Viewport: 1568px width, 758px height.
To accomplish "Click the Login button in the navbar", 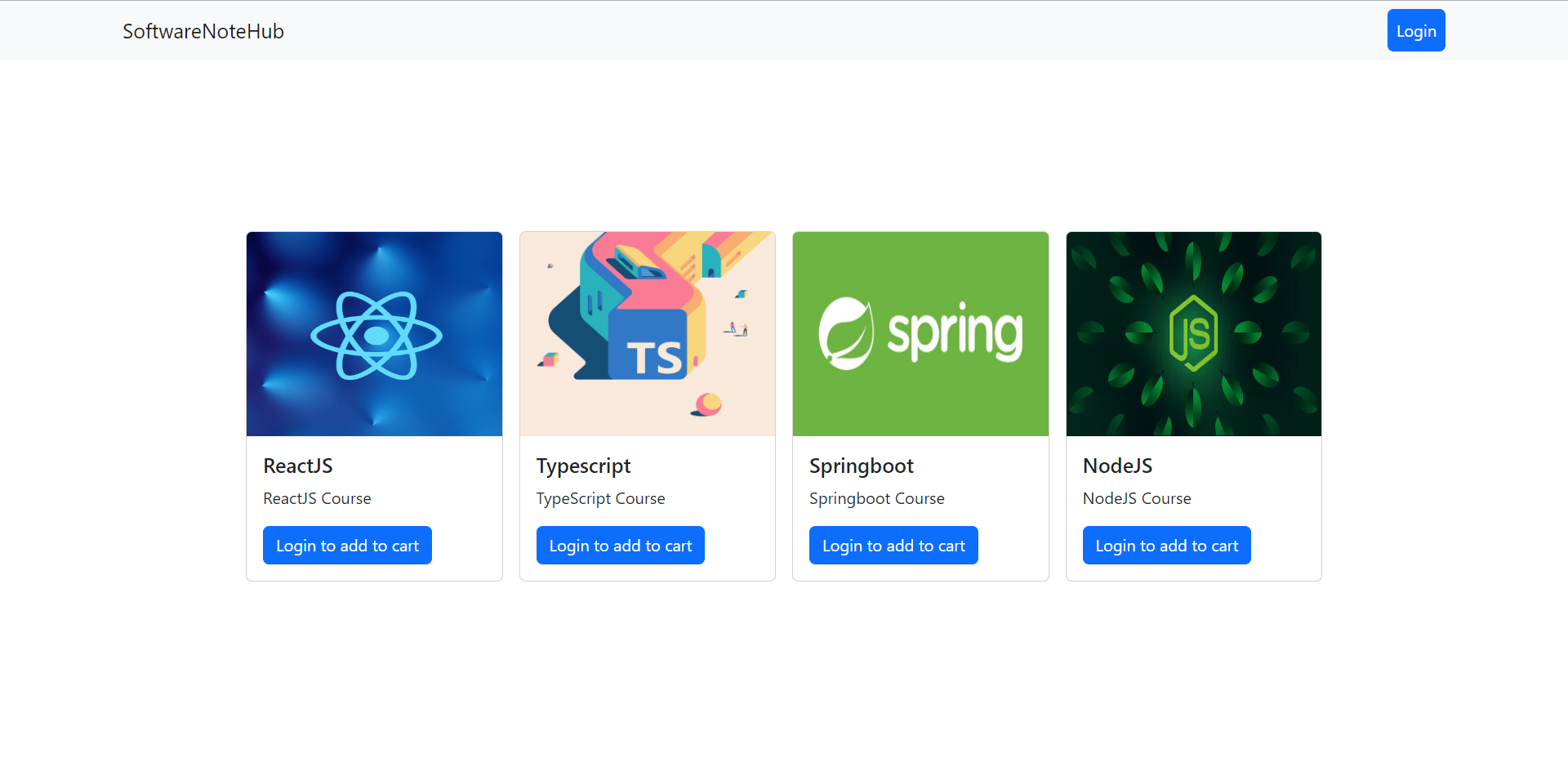I will point(1416,30).
